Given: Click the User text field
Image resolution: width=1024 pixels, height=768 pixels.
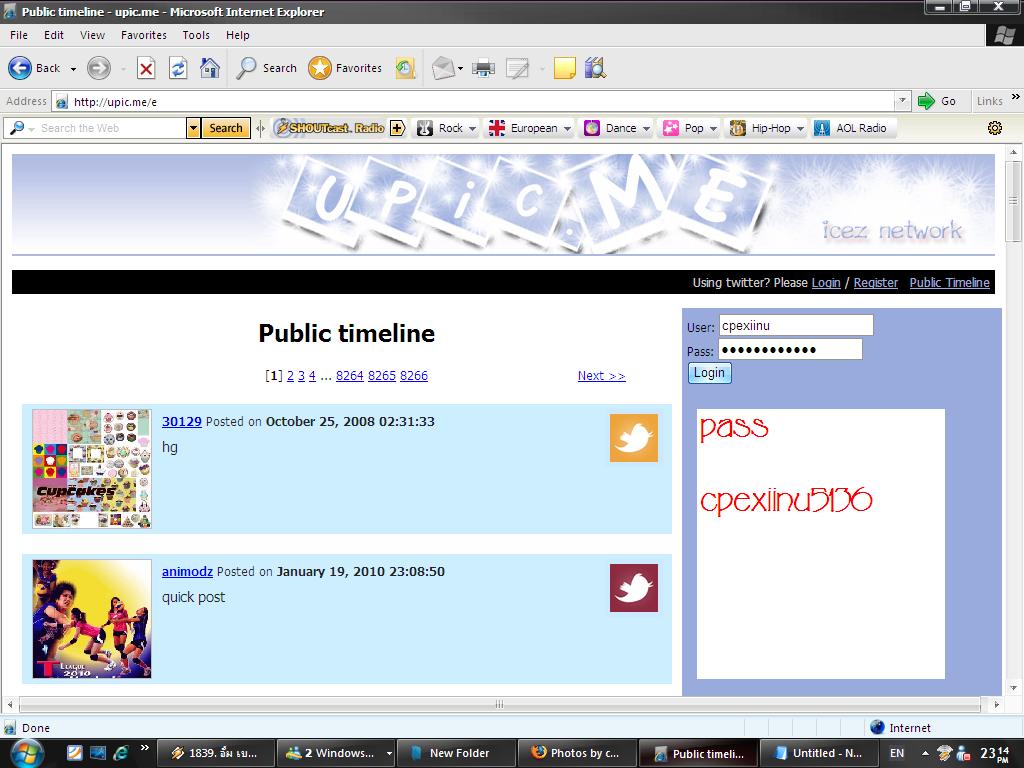Looking at the screenshot, I should click(x=796, y=325).
